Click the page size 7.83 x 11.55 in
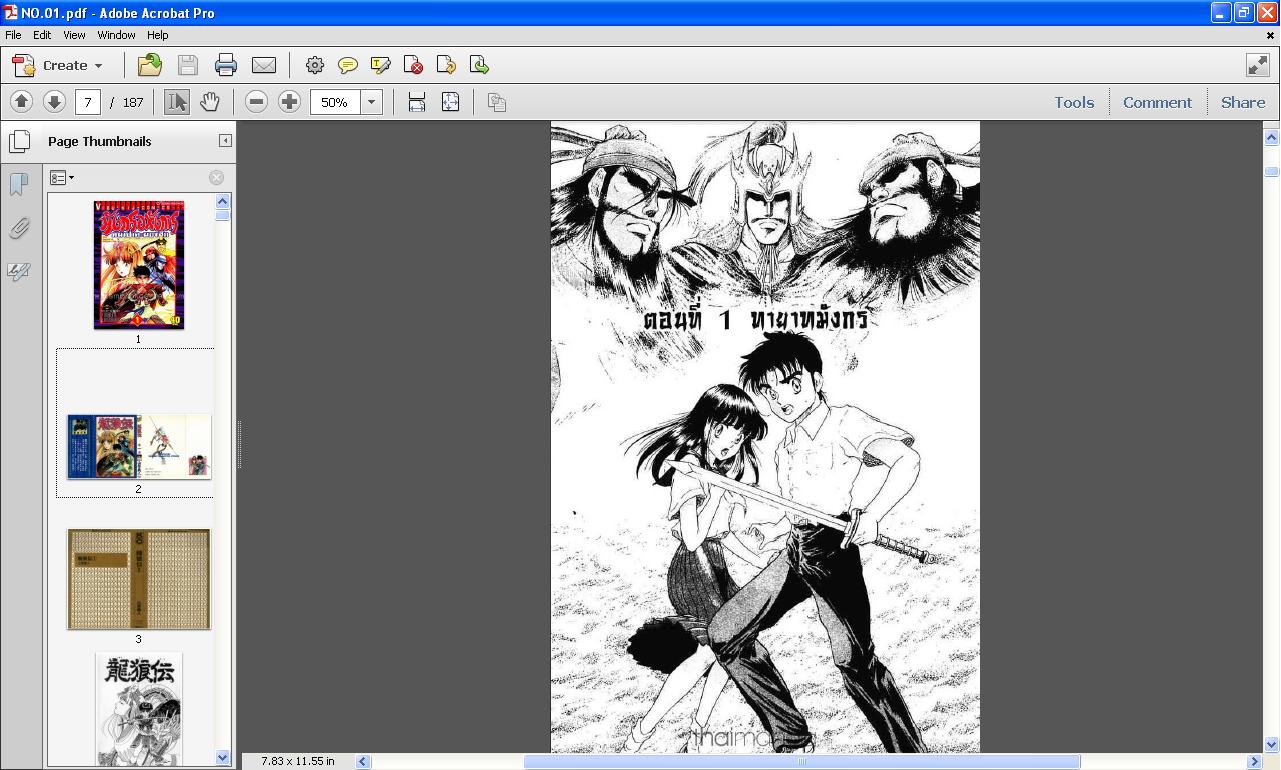This screenshot has width=1281, height=770. tap(298, 761)
